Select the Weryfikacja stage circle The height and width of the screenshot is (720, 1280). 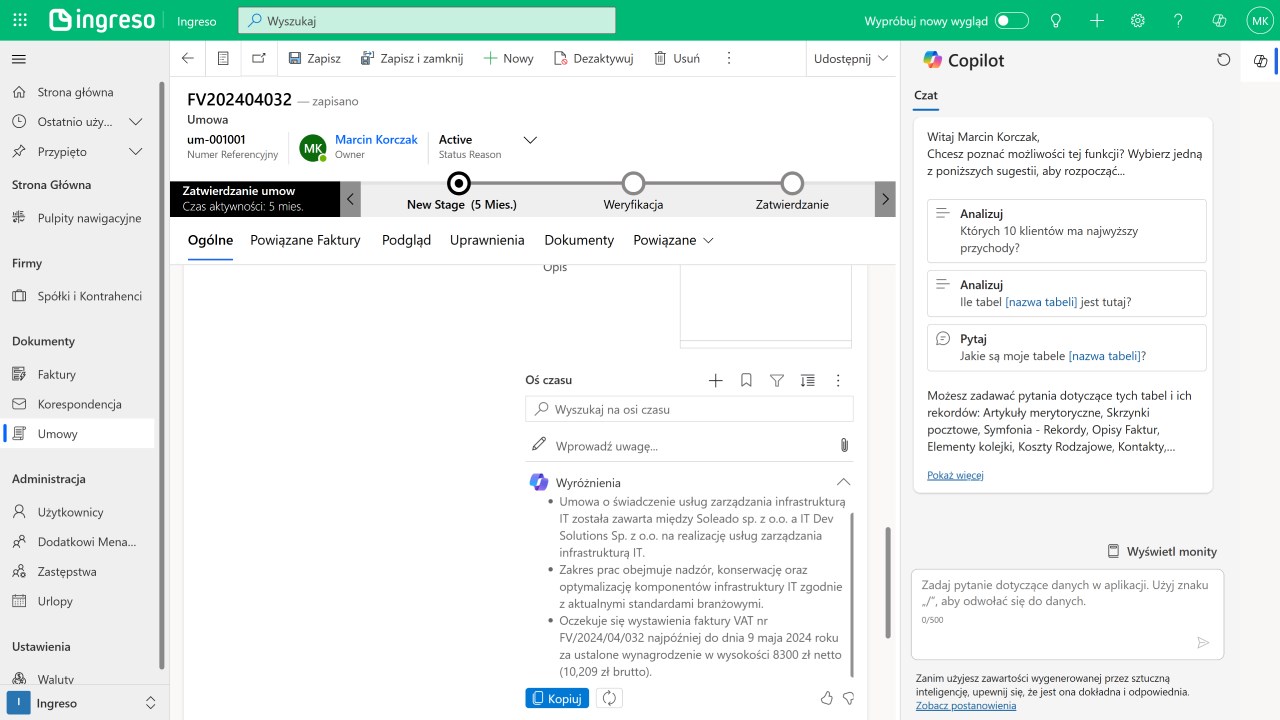(x=633, y=183)
